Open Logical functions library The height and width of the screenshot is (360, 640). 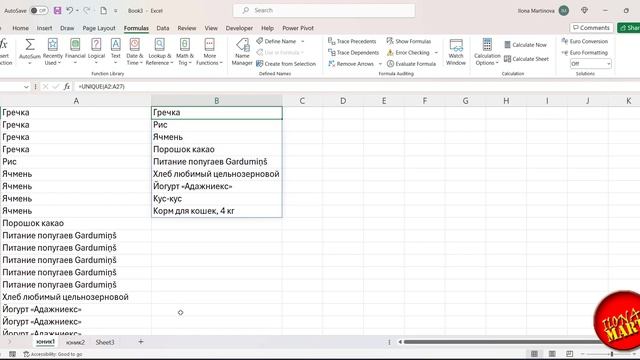(x=96, y=52)
